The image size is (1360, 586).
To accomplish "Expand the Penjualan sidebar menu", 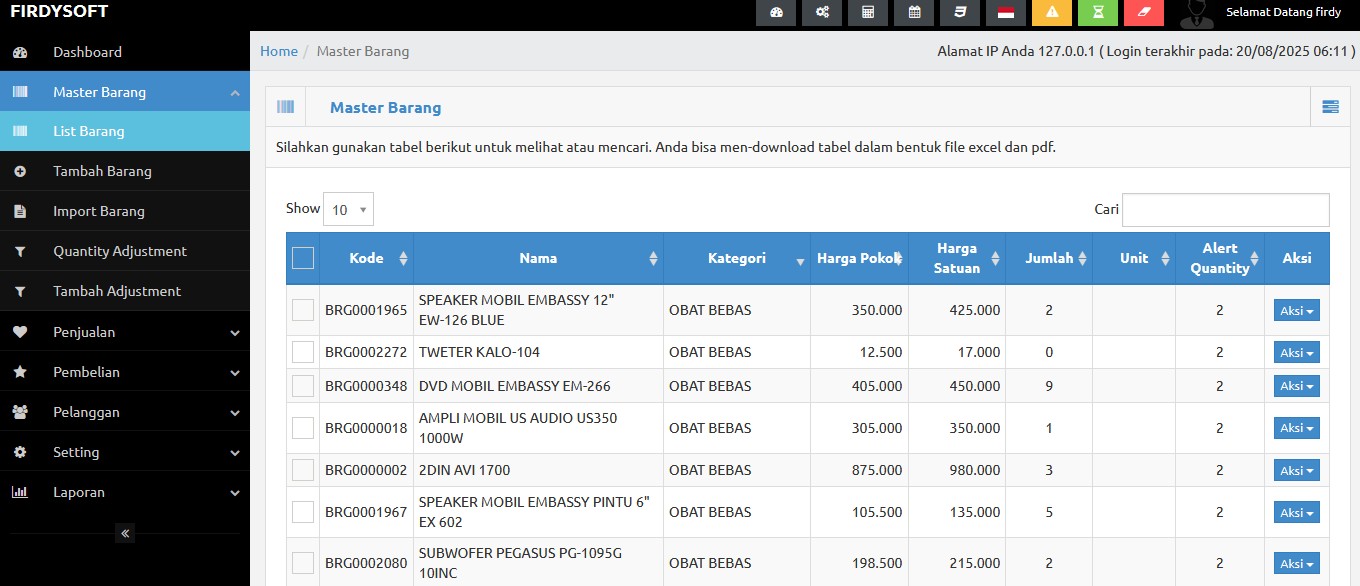I will tap(125, 332).
